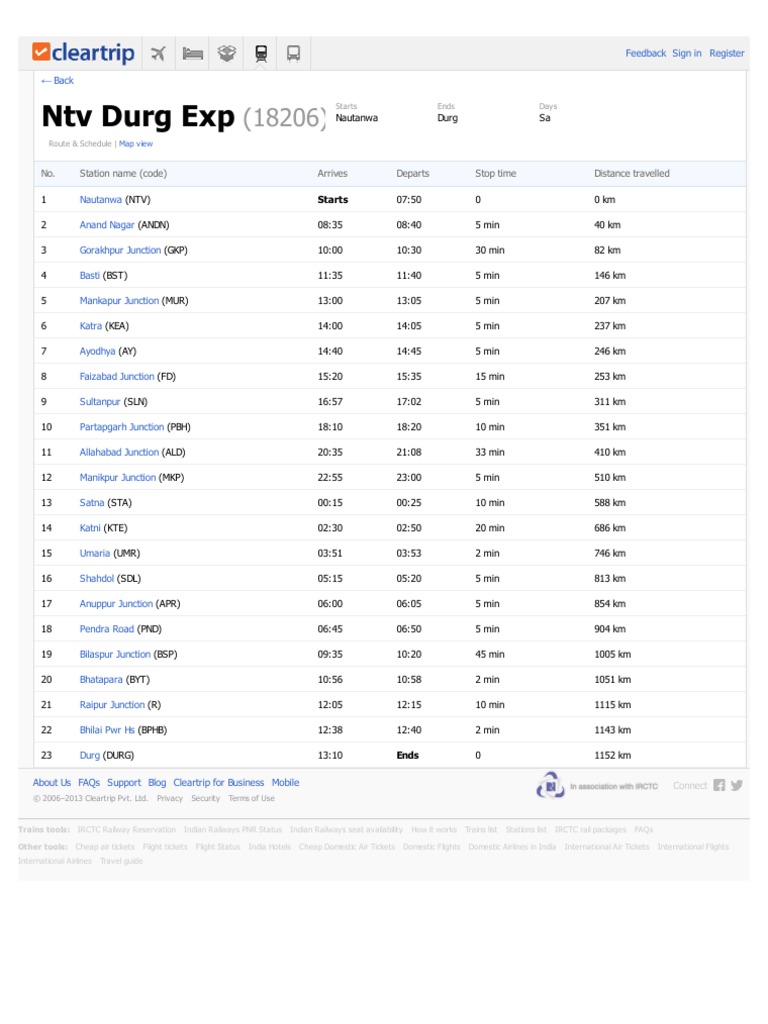Open Faizabad Junction station link
This screenshot has width=768, height=1024.
click(x=117, y=376)
